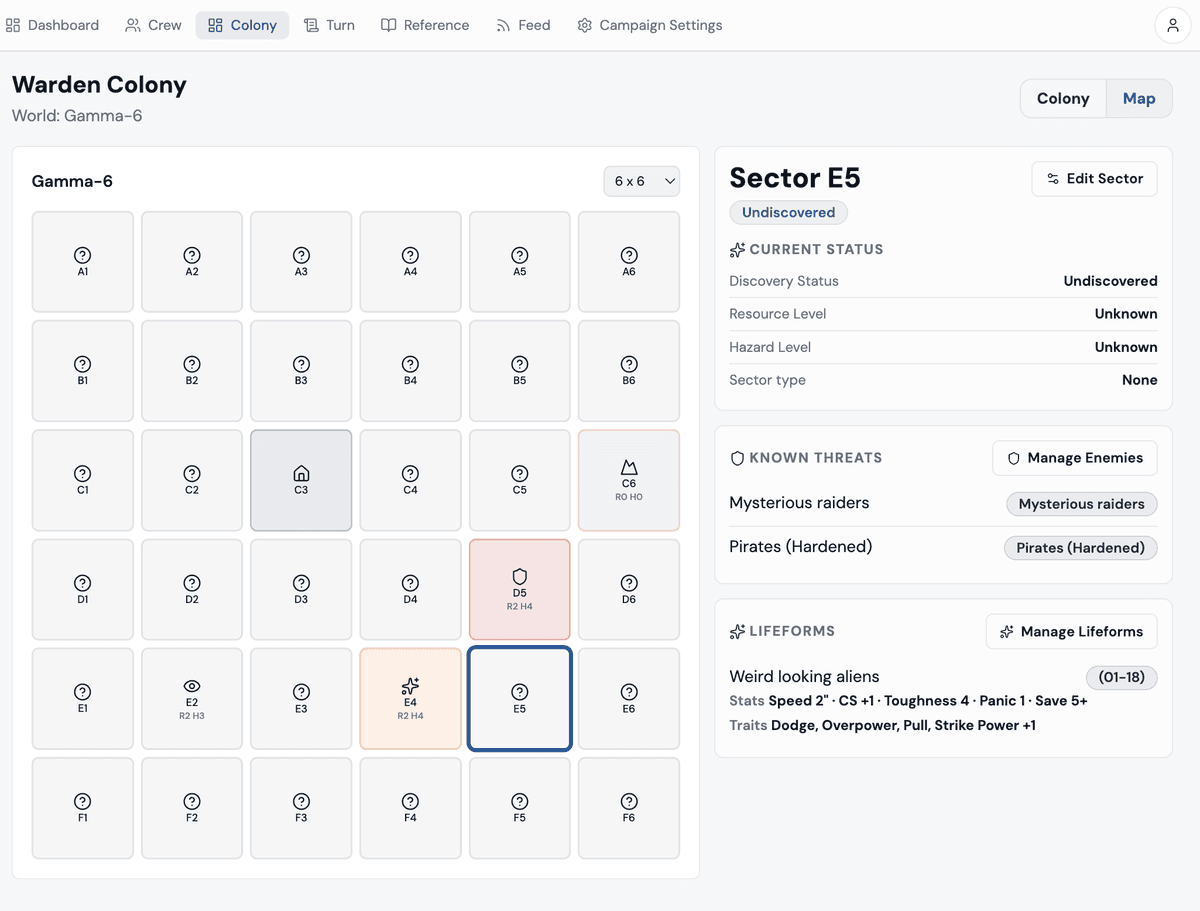Select the home base sector C3
Viewport: 1200px width, 911px height.
pyautogui.click(x=301, y=480)
